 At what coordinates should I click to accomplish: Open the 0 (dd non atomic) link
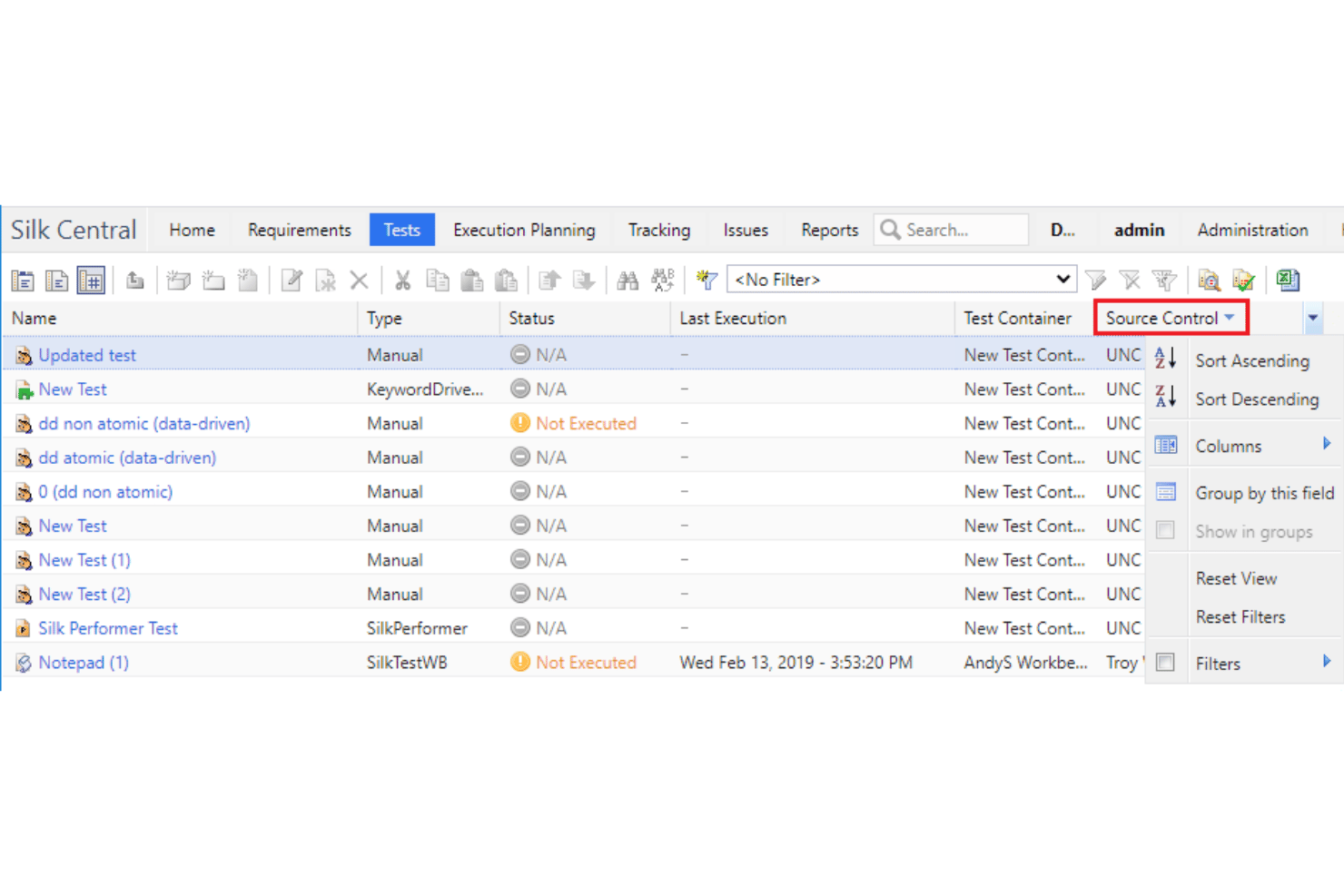click(105, 492)
